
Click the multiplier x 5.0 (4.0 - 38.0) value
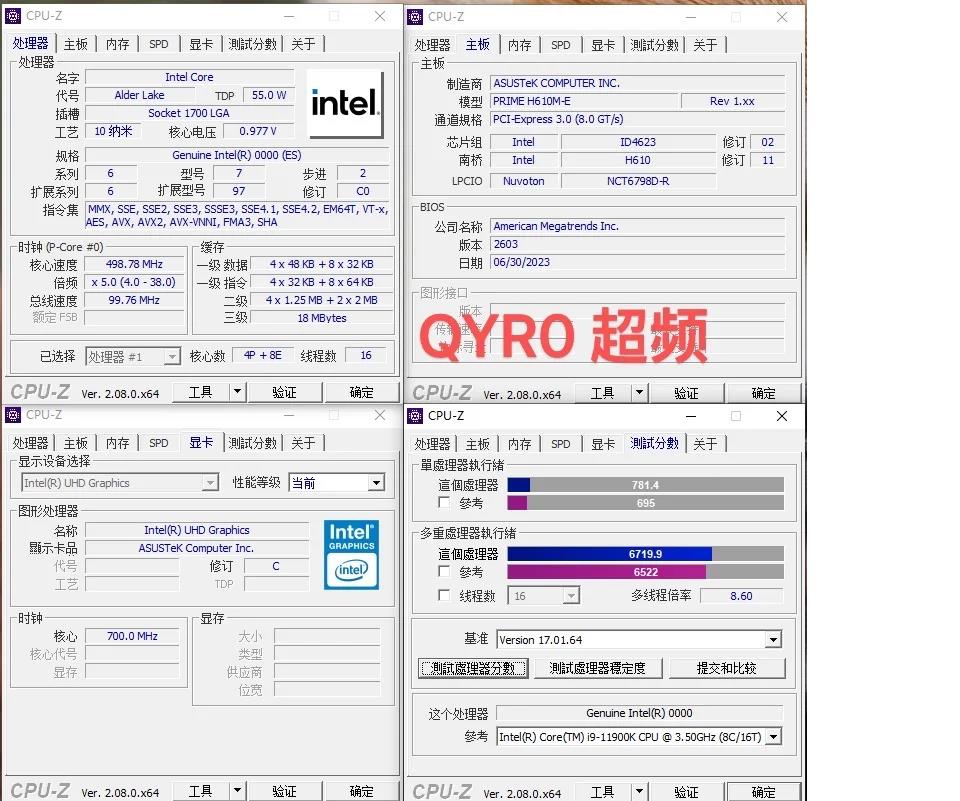tap(134, 282)
